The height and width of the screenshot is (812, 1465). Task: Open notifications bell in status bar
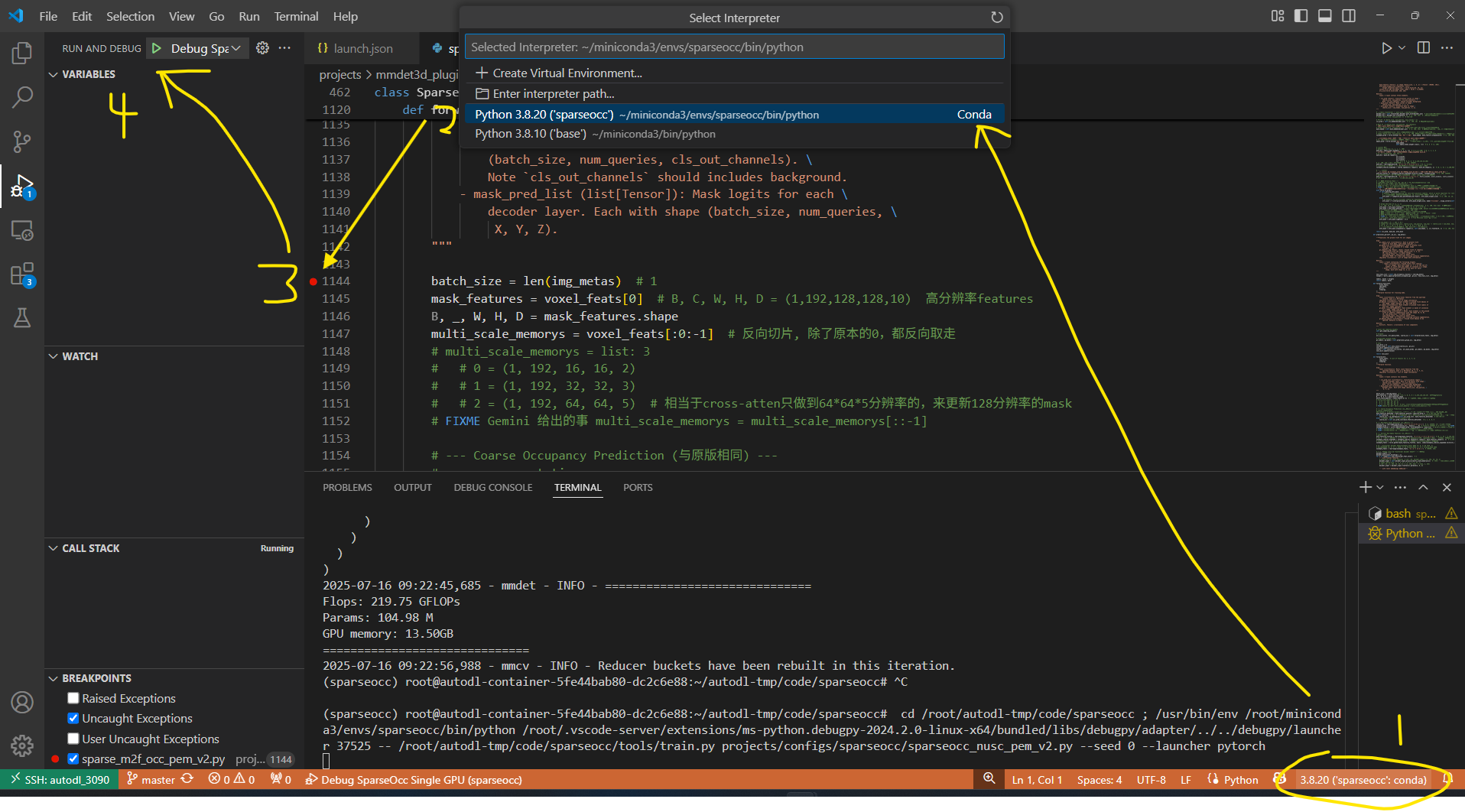pyautogui.click(x=1447, y=779)
